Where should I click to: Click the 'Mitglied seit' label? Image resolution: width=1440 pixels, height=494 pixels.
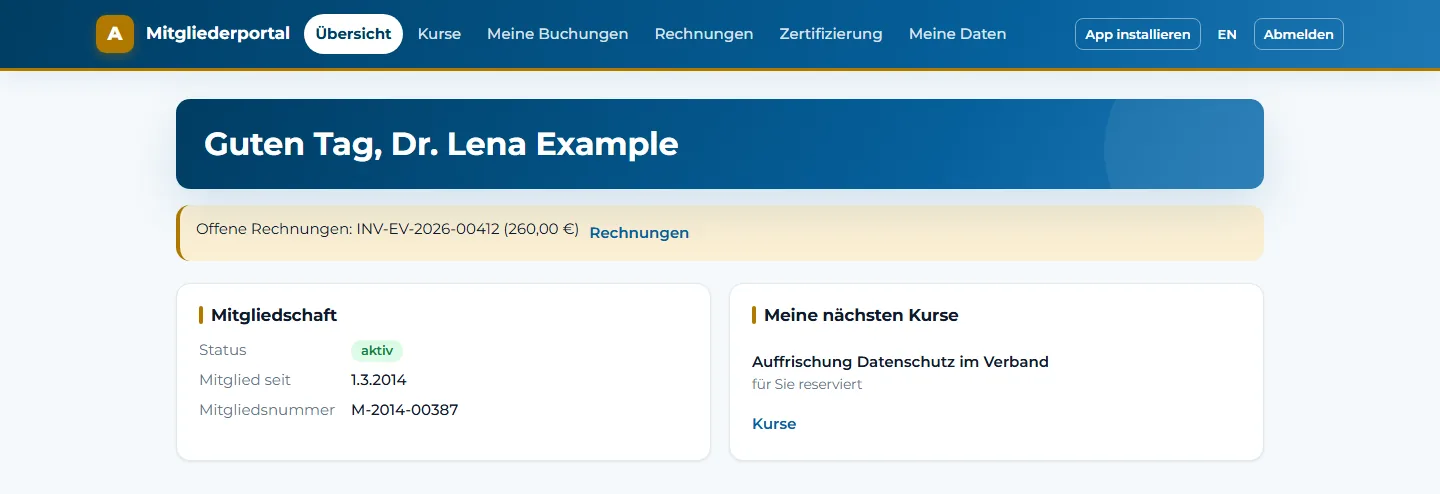point(245,380)
